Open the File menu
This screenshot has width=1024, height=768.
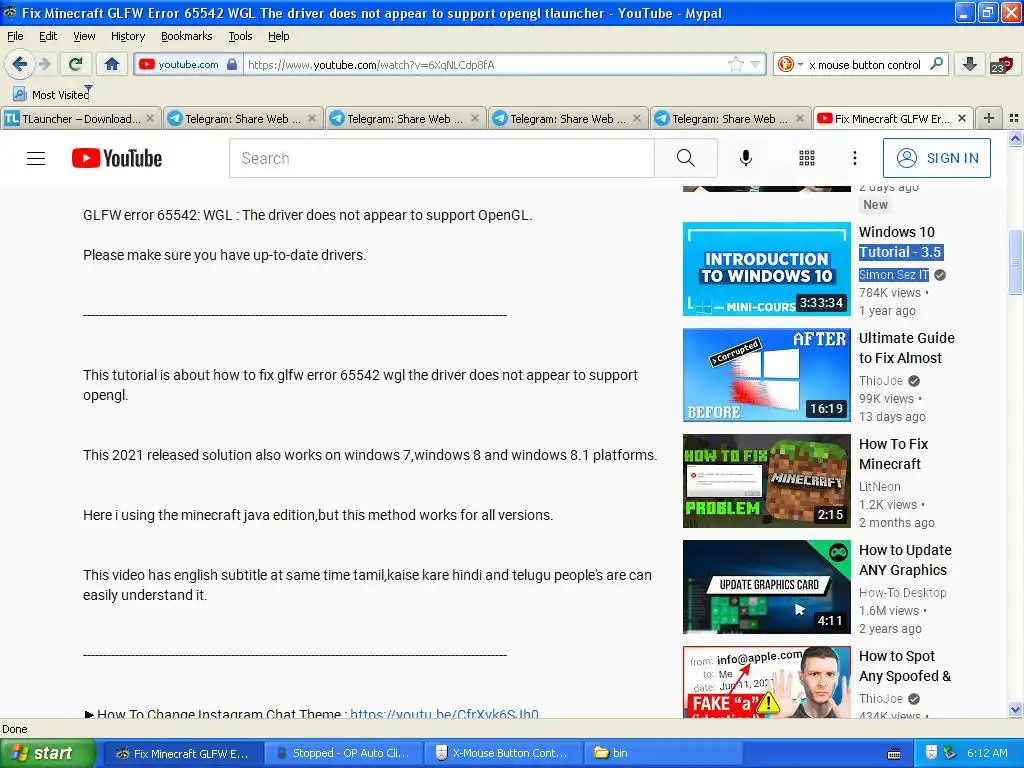click(x=15, y=36)
